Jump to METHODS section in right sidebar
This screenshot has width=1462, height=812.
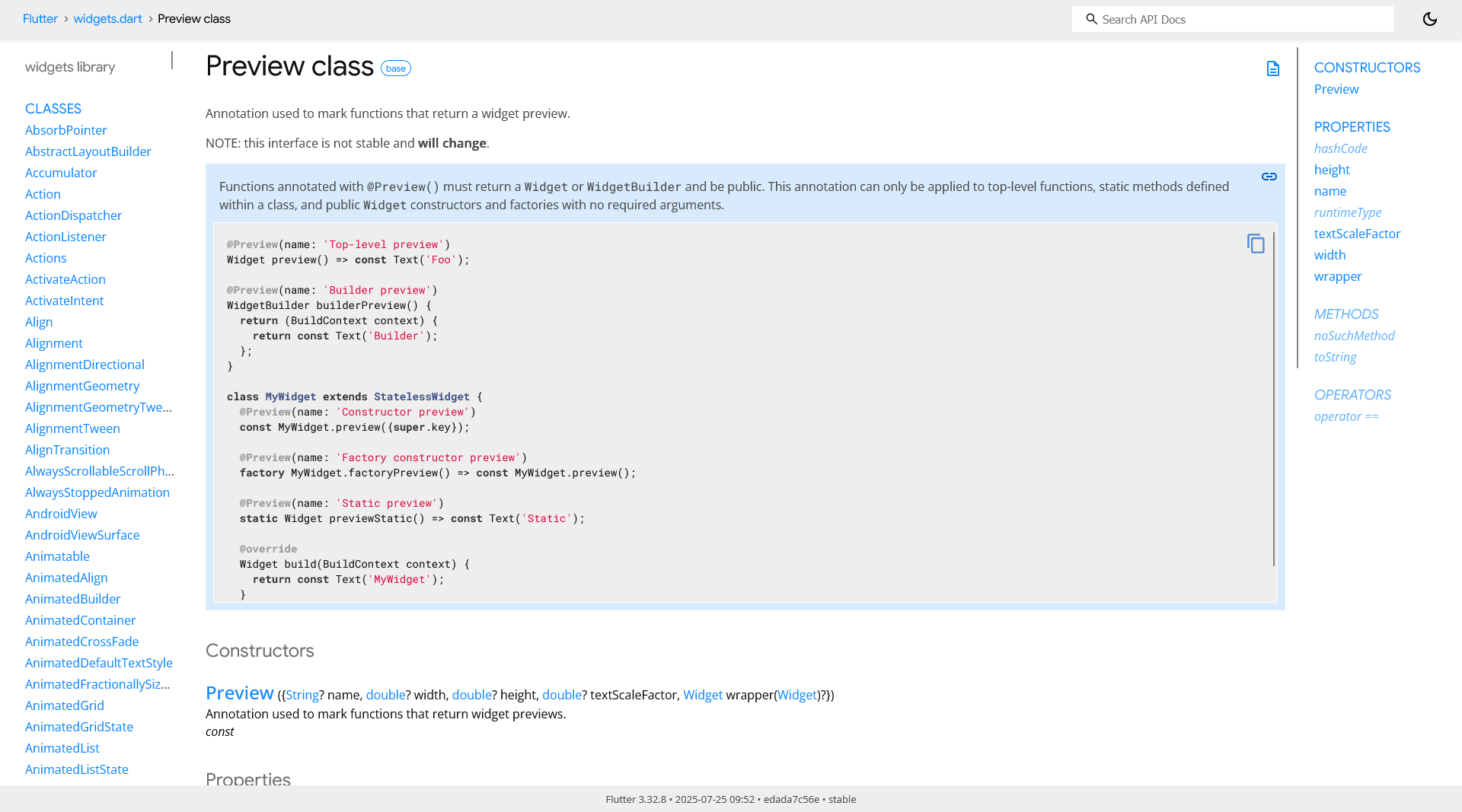[x=1346, y=314]
